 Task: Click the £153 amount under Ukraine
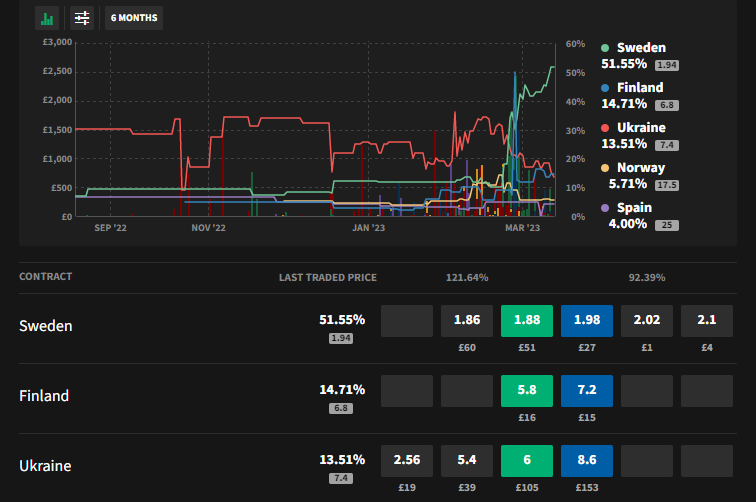[x=587, y=488]
